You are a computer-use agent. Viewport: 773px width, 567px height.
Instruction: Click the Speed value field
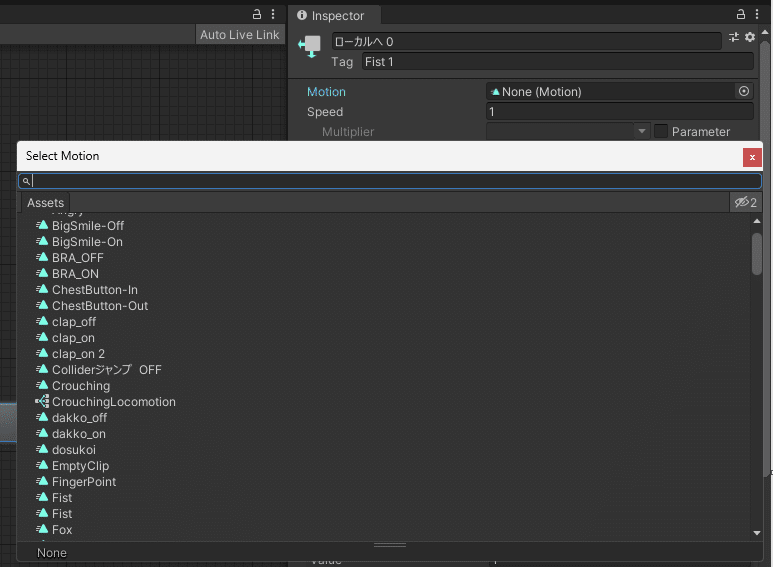pyautogui.click(x=620, y=111)
